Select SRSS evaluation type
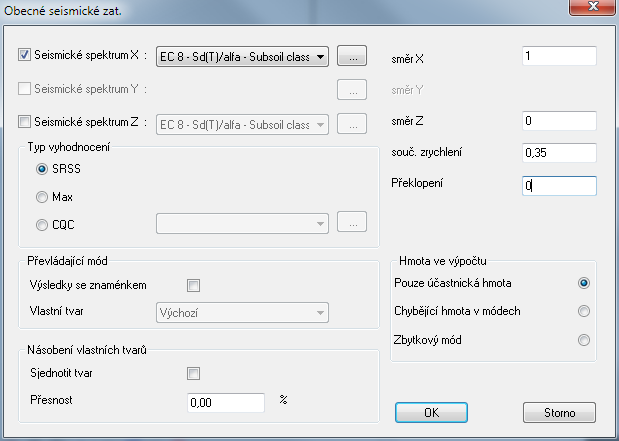Image resolution: width=619 pixels, height=441 pixels. [x=41, y=169]
